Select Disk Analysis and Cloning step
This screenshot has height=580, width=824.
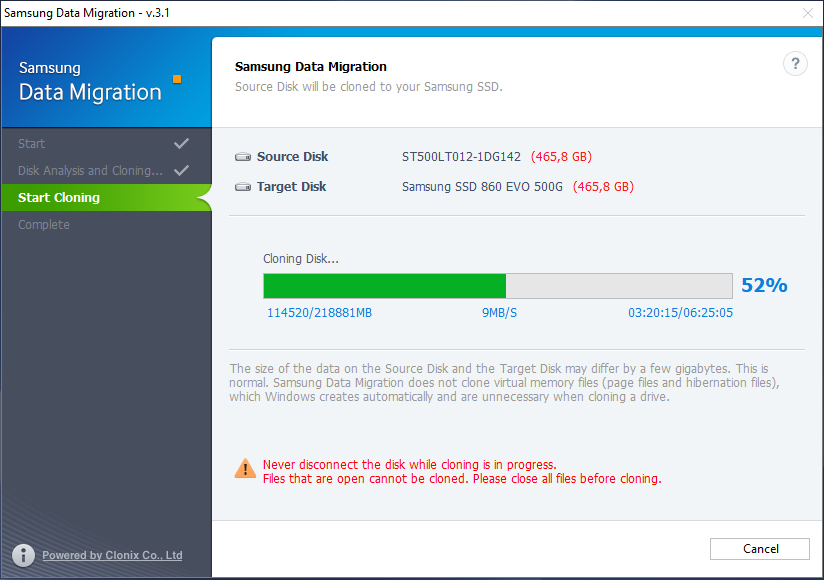coord(106,170)
